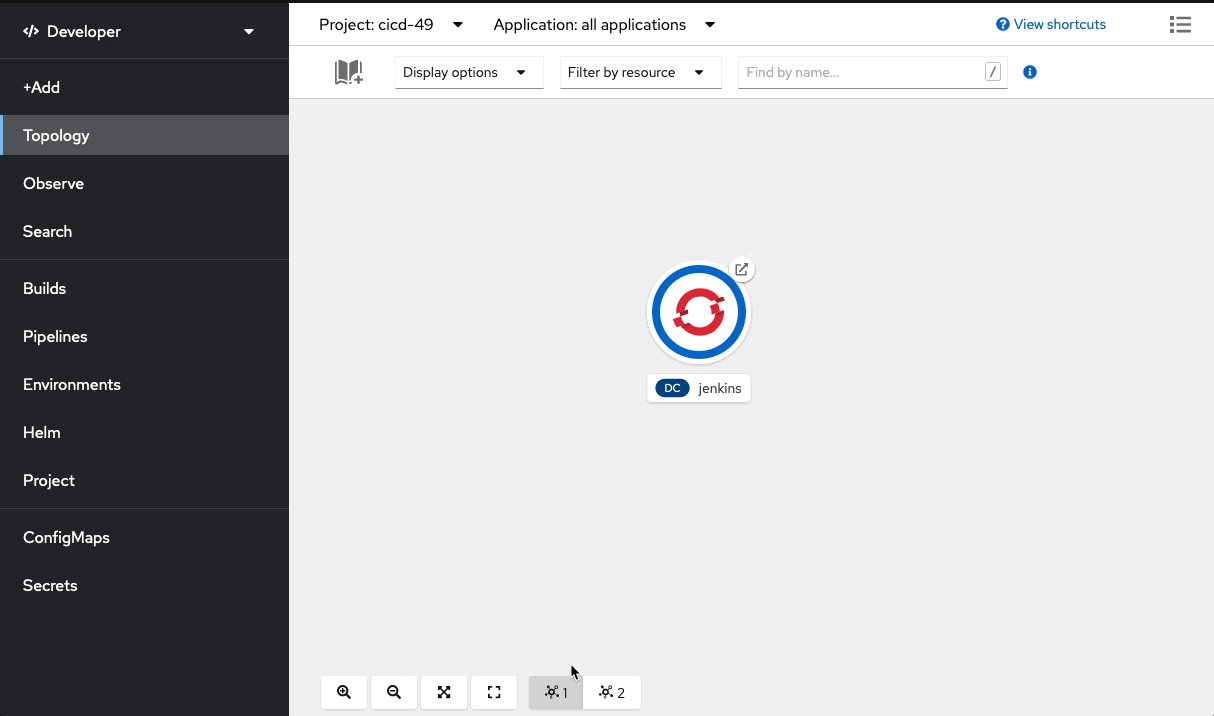The height and width of the screenshot is (716, 1214).
Task: Open the Project page
Action: pyautogui.click(x=144, y=480)
